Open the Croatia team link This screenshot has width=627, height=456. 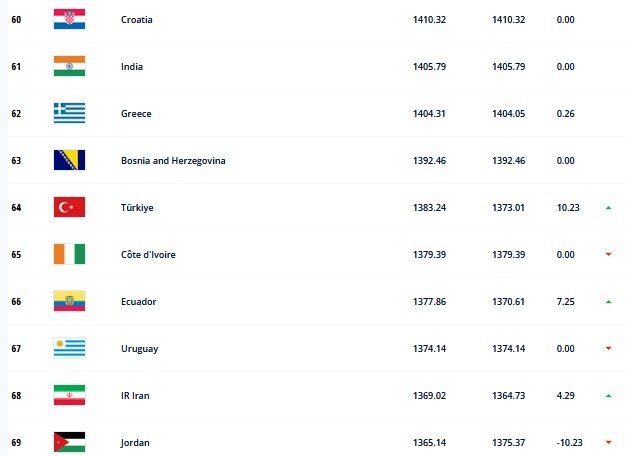(135, 20)
